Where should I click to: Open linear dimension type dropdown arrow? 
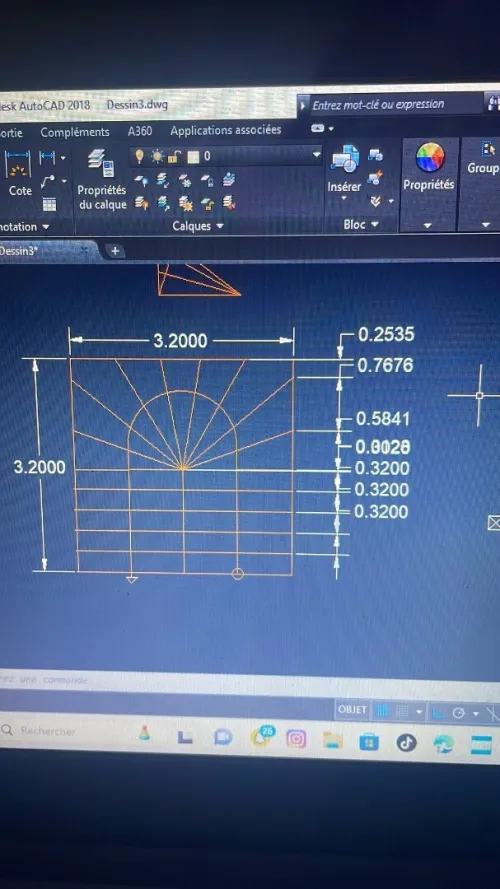[x=62, y=158]
